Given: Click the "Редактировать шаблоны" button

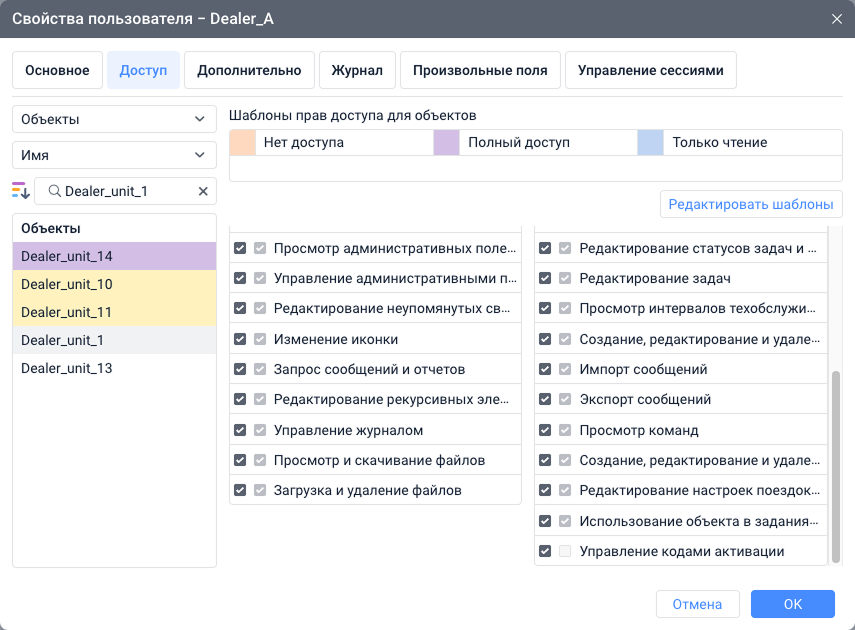Looking at the screenshot, I should click(x=750, y=204).
